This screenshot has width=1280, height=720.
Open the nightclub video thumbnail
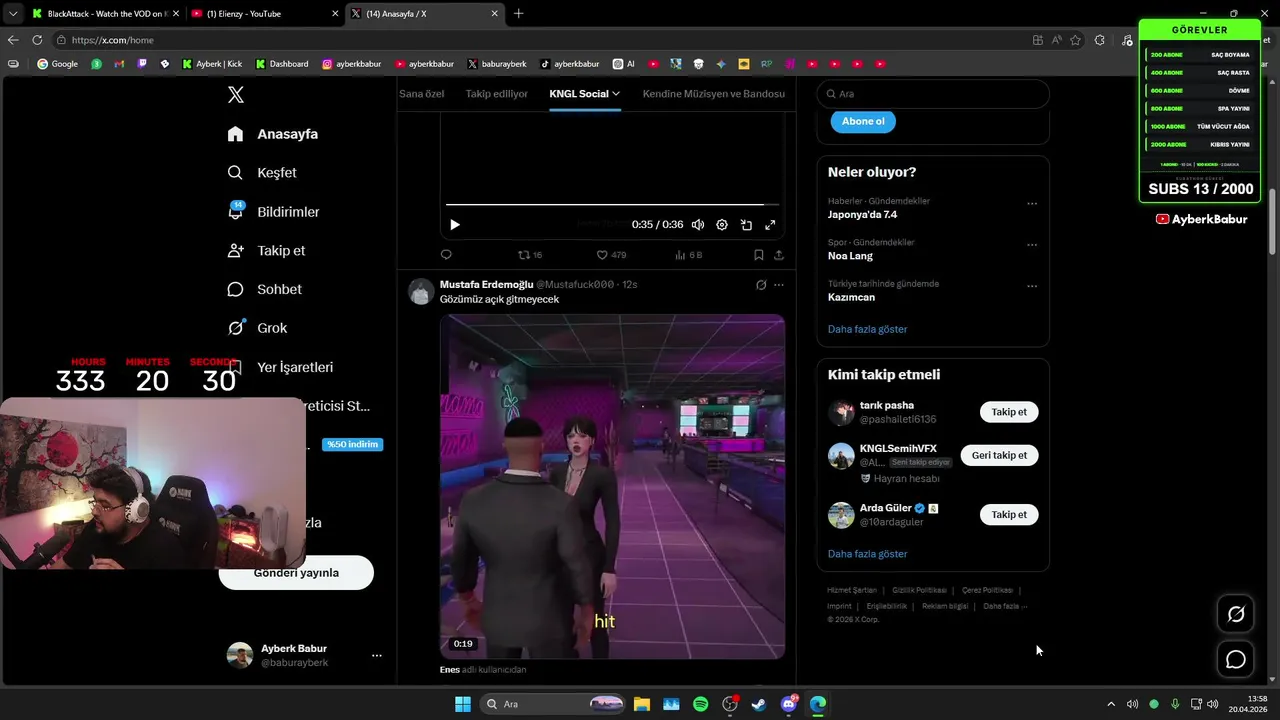[612, 487]
